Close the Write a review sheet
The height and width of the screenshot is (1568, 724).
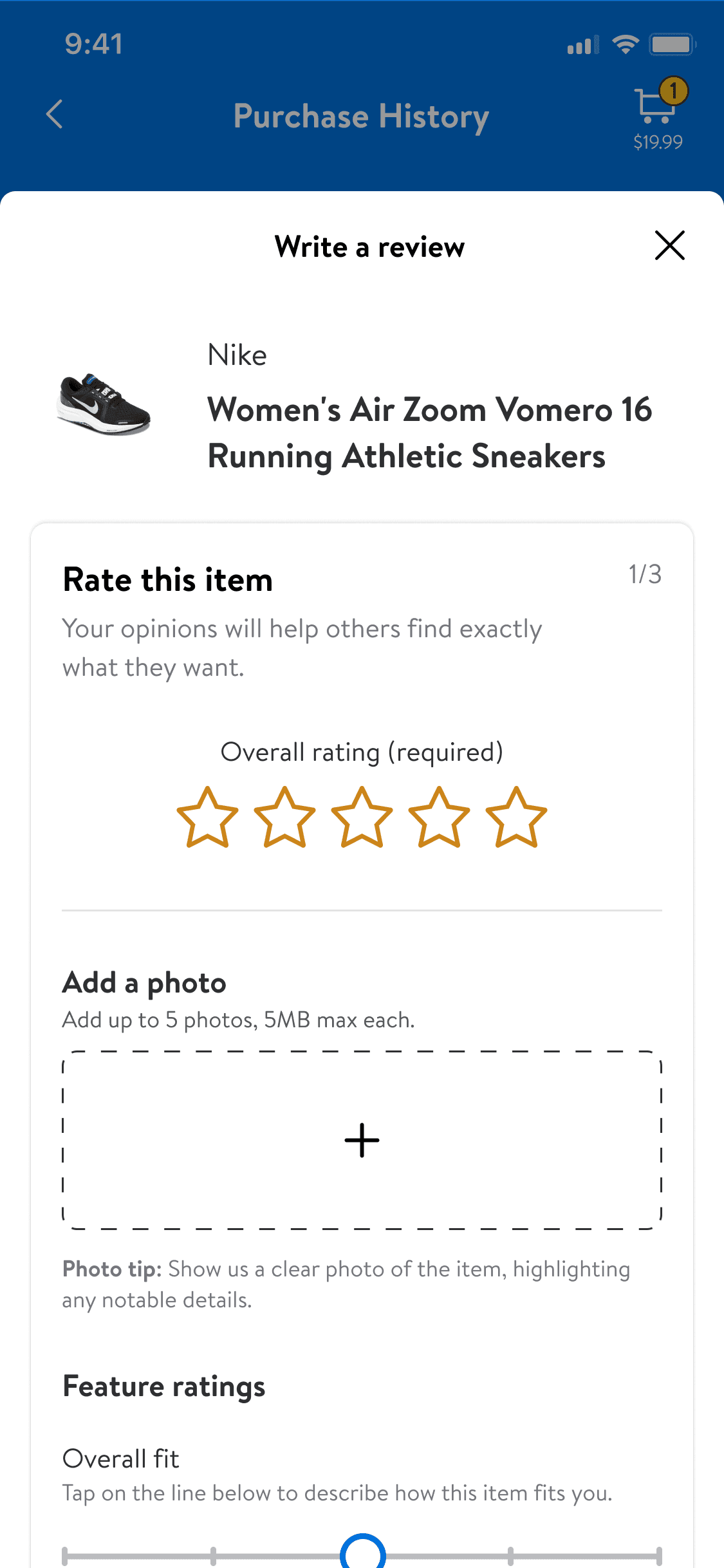[669, 246]
